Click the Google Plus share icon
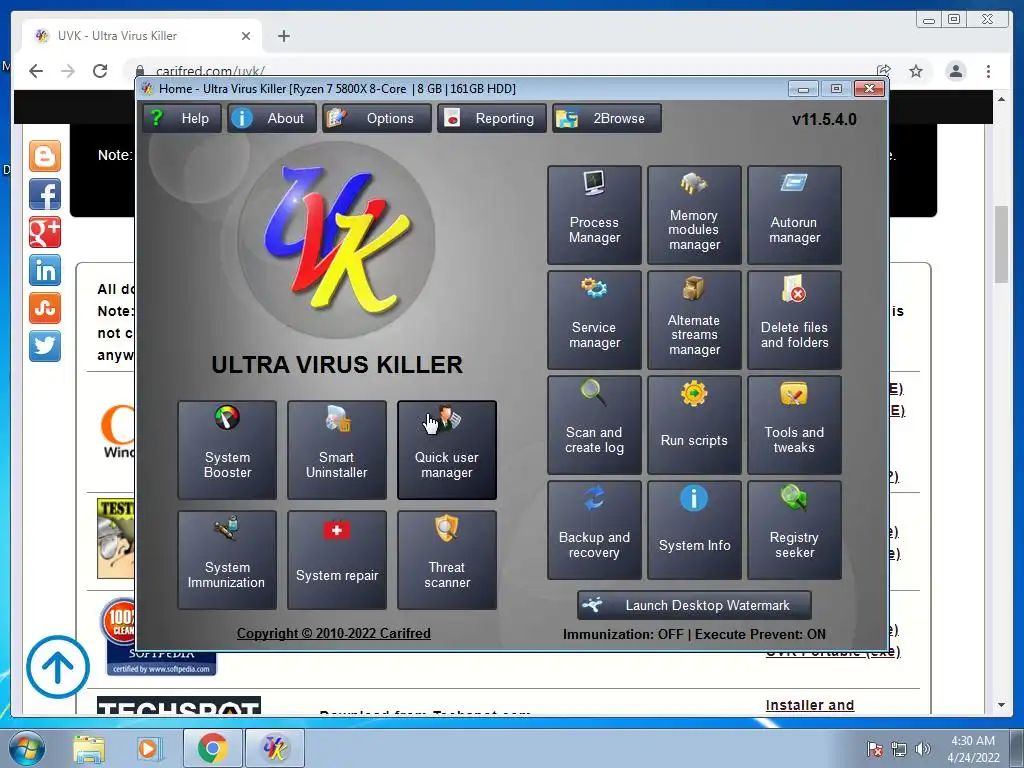Viewport: 1024px width, 768px height. [45, 232]
